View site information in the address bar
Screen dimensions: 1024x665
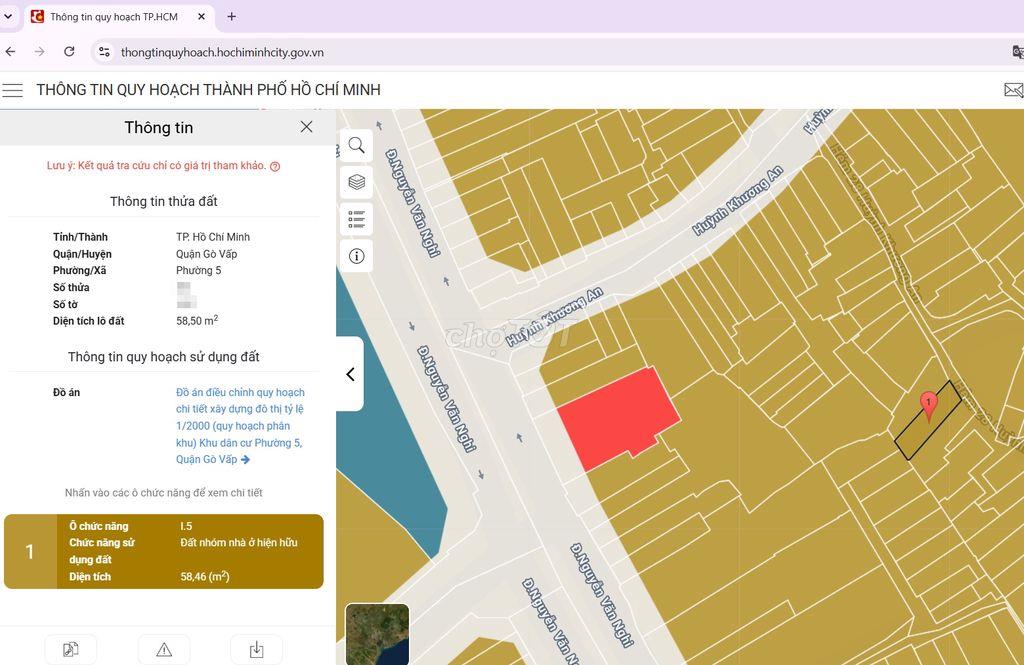(x=104, y=52)
